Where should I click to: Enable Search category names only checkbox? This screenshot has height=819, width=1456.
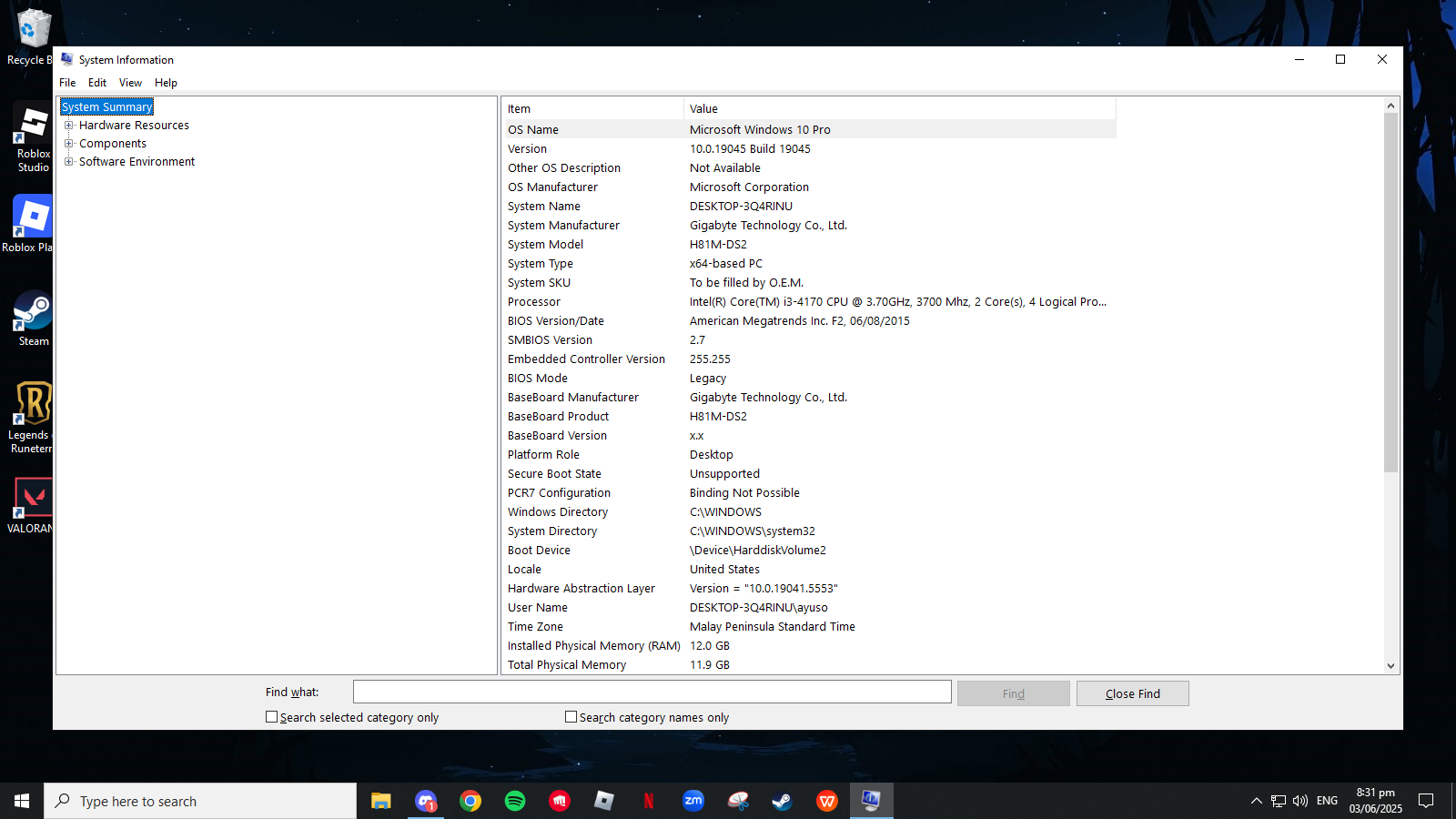(x=571, y=717)
